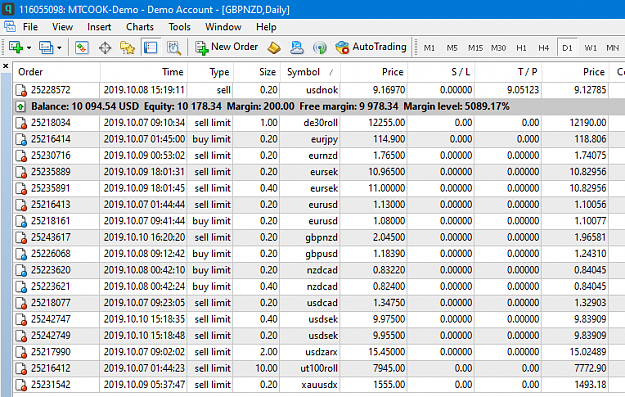Click the order icon for 25243617
Viewport: 625px width, 397px height.
(x=21, y=238)
